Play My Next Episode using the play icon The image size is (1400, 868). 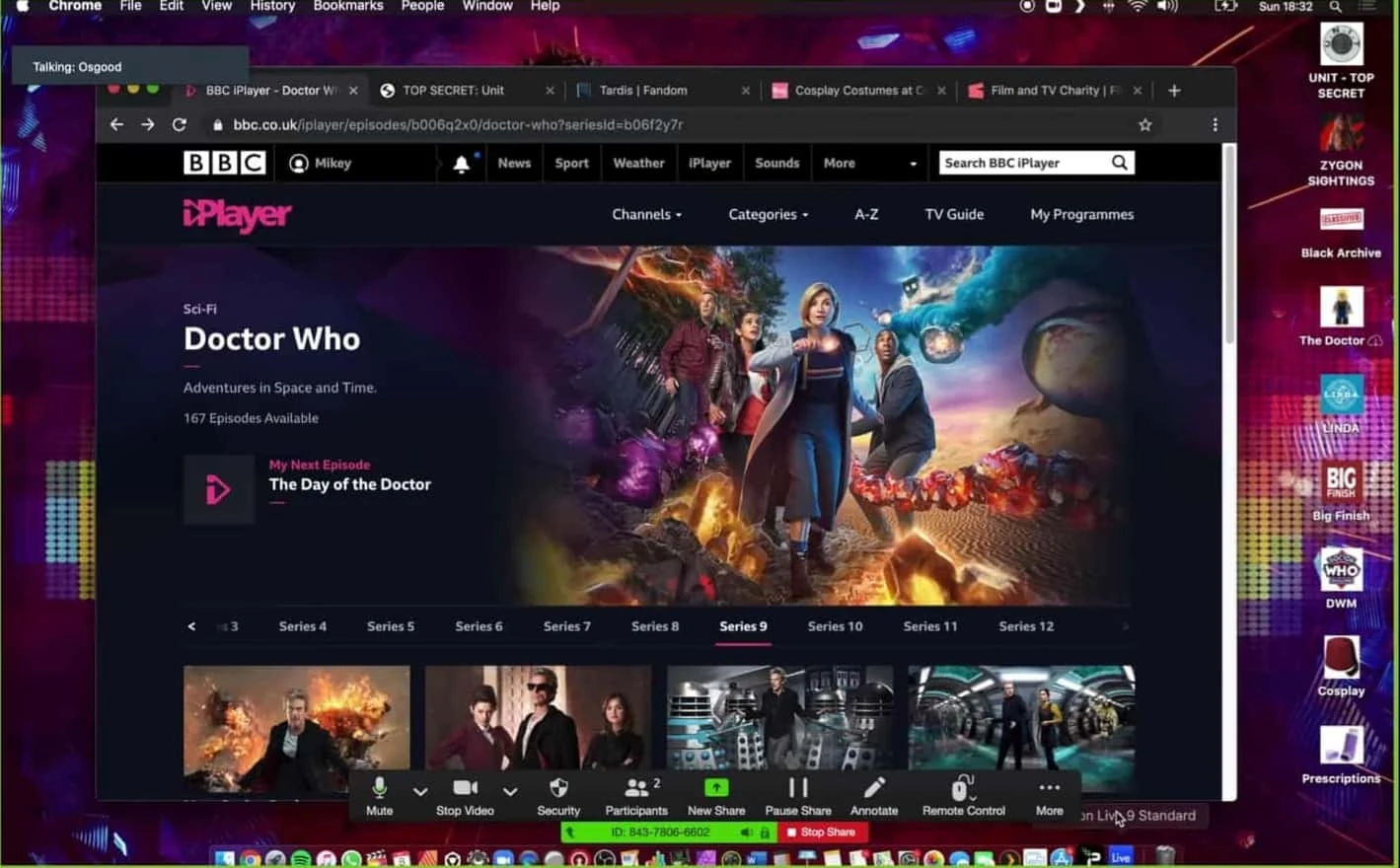point(218,489)
